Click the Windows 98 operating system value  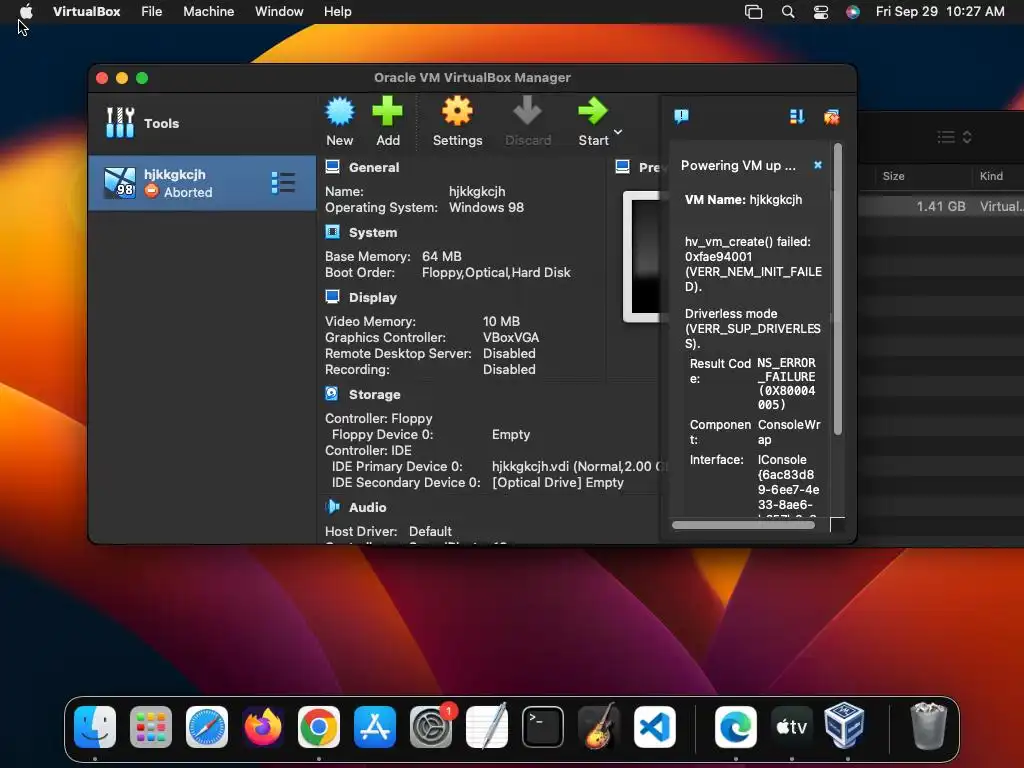pyautogui.click(x=486, y=208)
